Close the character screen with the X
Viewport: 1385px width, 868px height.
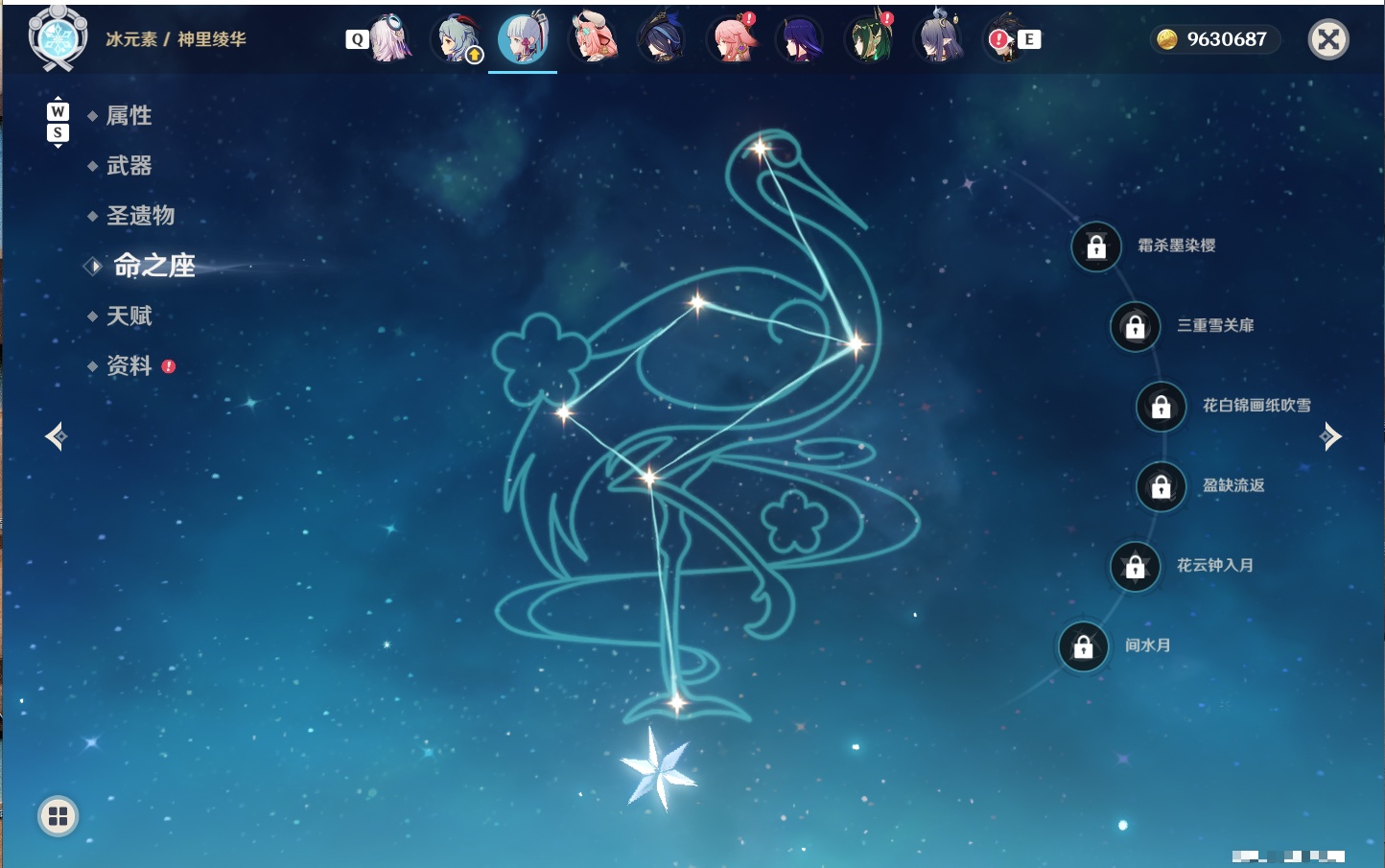(x=1328, y=39)
